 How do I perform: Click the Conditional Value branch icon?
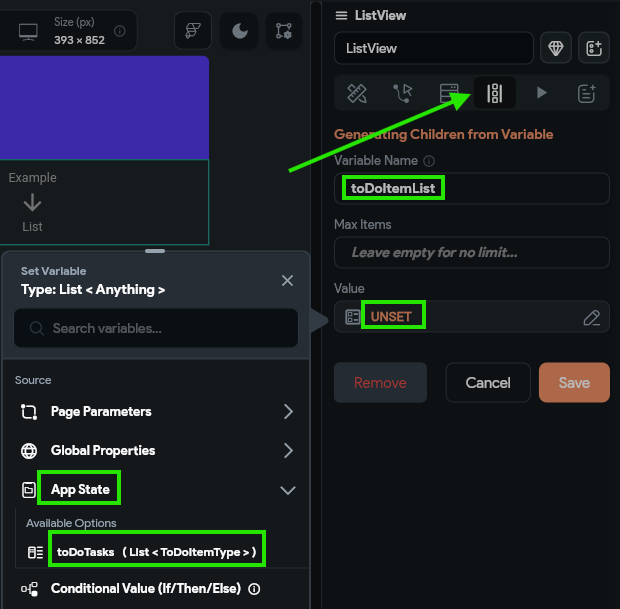point(30,589)
